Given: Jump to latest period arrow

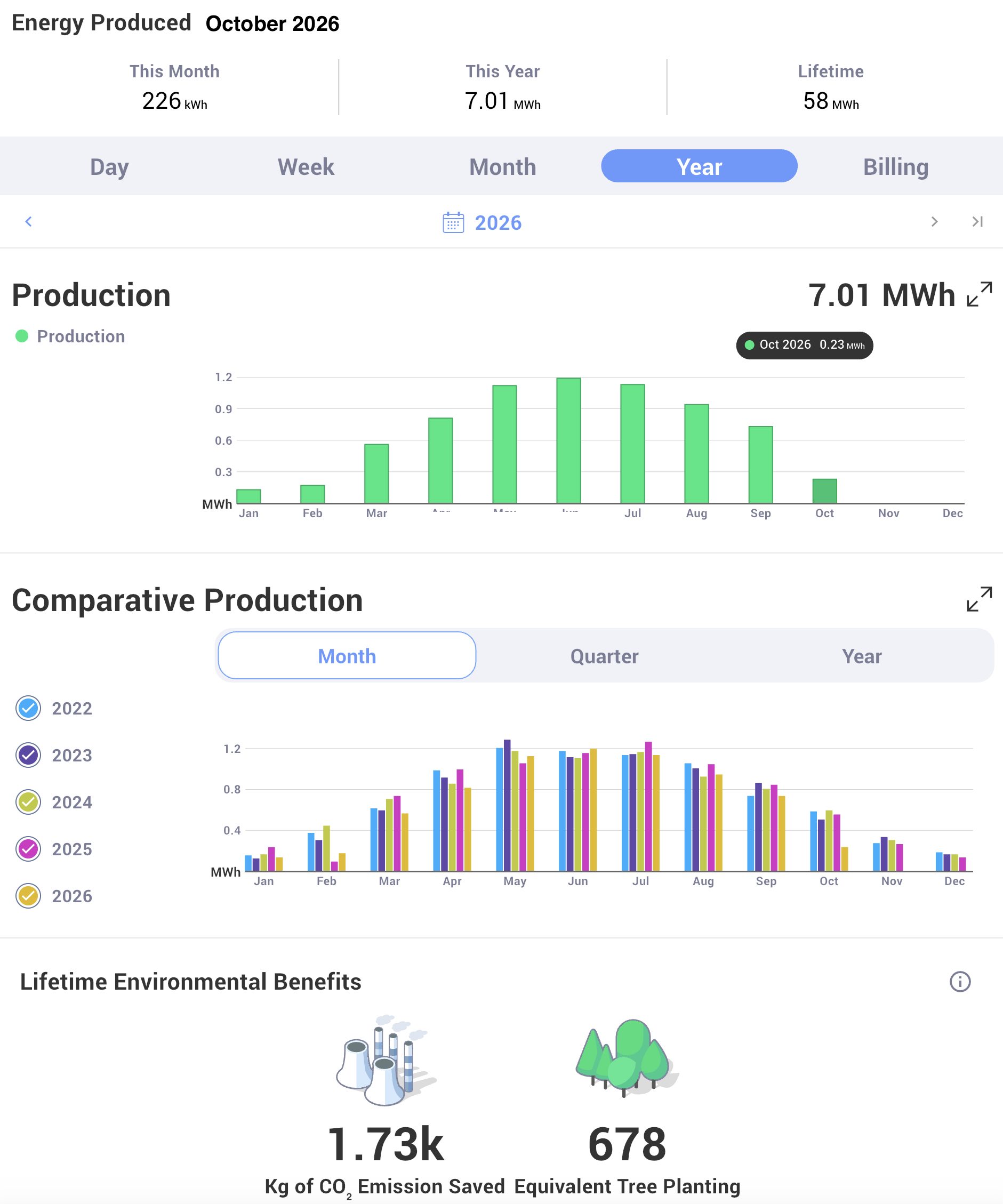Looking at the screenshot, I should pyautogui.click(x=978, y=221).
